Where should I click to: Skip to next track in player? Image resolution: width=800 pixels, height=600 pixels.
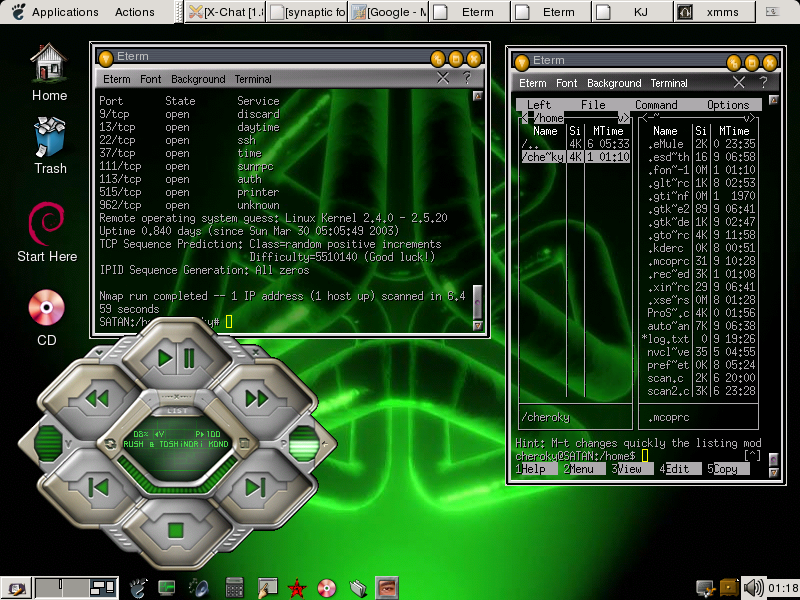coord(256,487)
